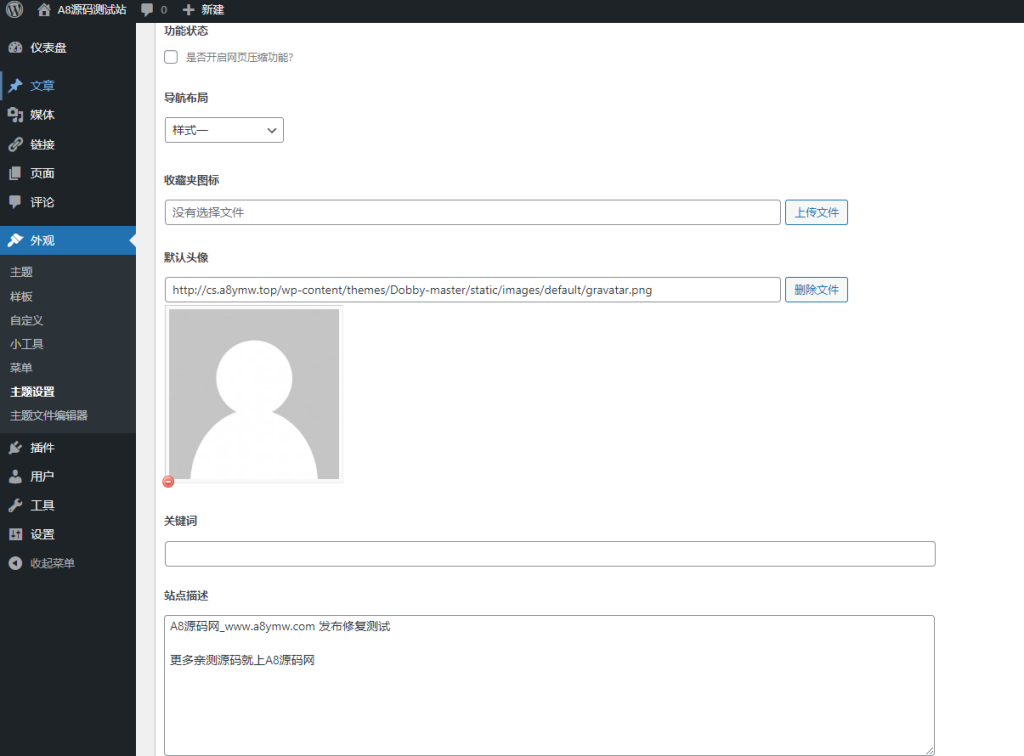Image resolution: width=1024 pixels, height=756 pixels.
Task: Open the comments bubble icon in top bar
Action: pos(146,10)
